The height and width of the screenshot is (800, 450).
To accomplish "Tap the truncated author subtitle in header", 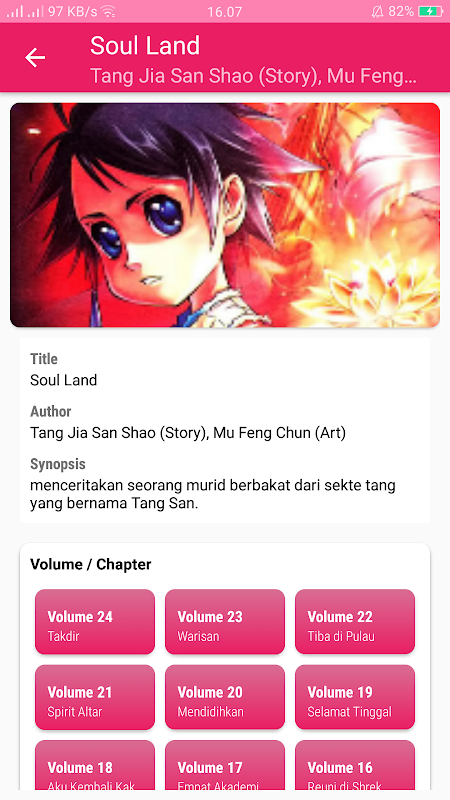I will pos(254,76).
